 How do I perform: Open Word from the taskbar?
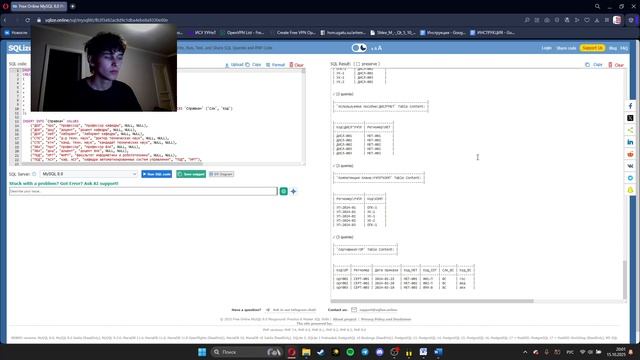438,352
